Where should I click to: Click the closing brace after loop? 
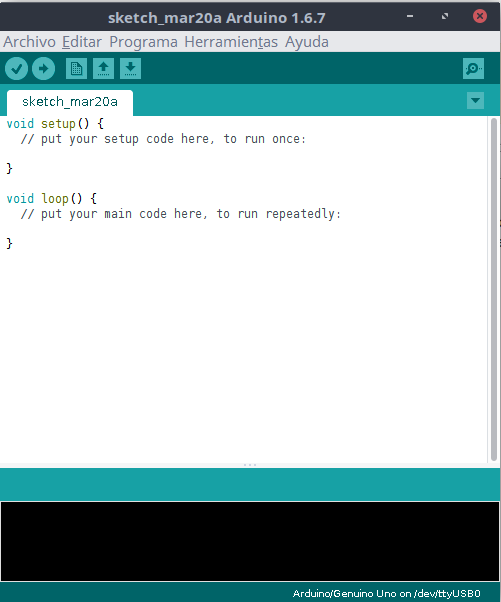point(9,243)
